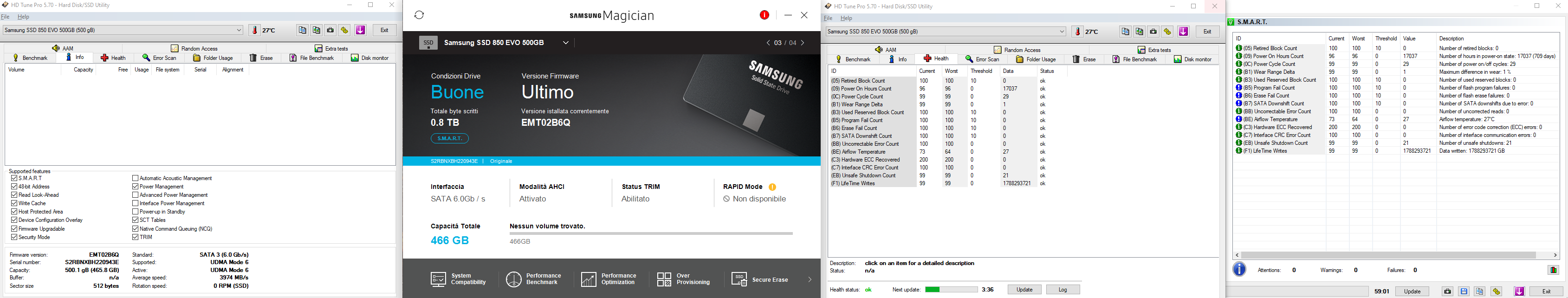Click 466GB capacity bar in Samsung Magician
This screenshot has height=298, width=1568.
coord(651,233)
